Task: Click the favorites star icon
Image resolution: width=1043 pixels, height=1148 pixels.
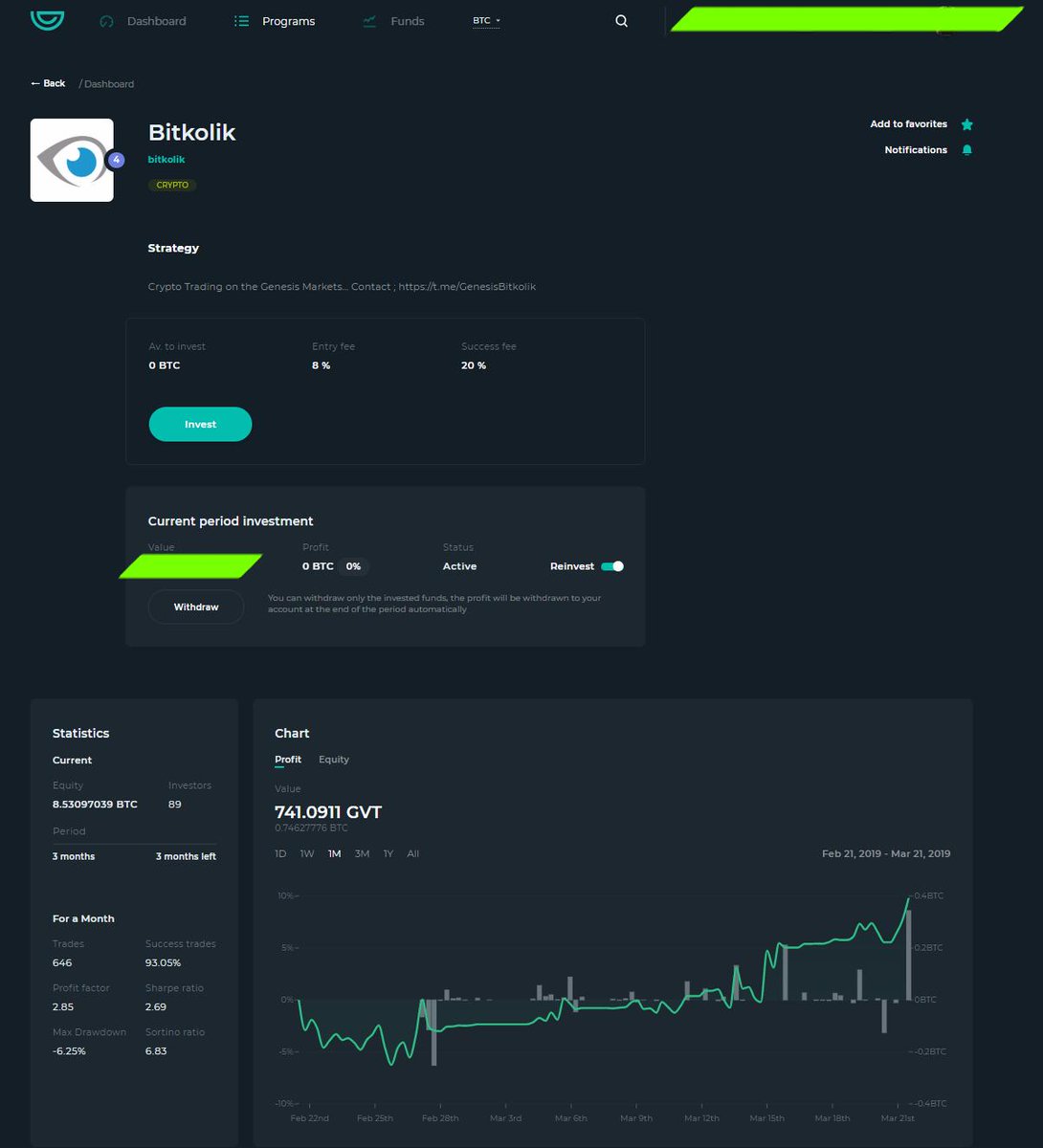Action: point(966,124)
